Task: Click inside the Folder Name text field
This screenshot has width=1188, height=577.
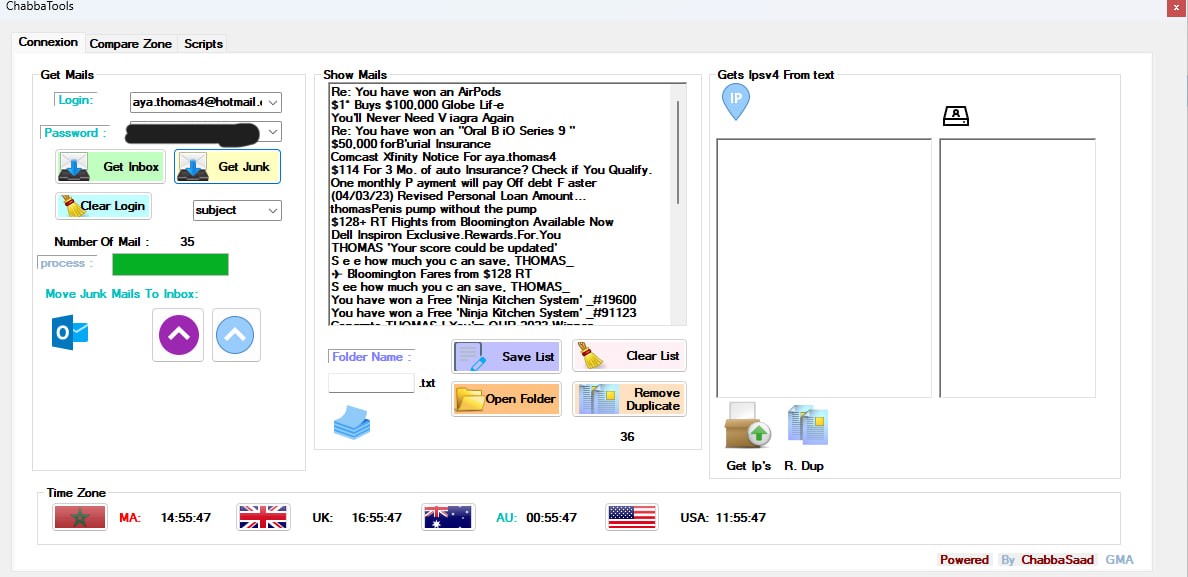Action: tap(371, 382)
